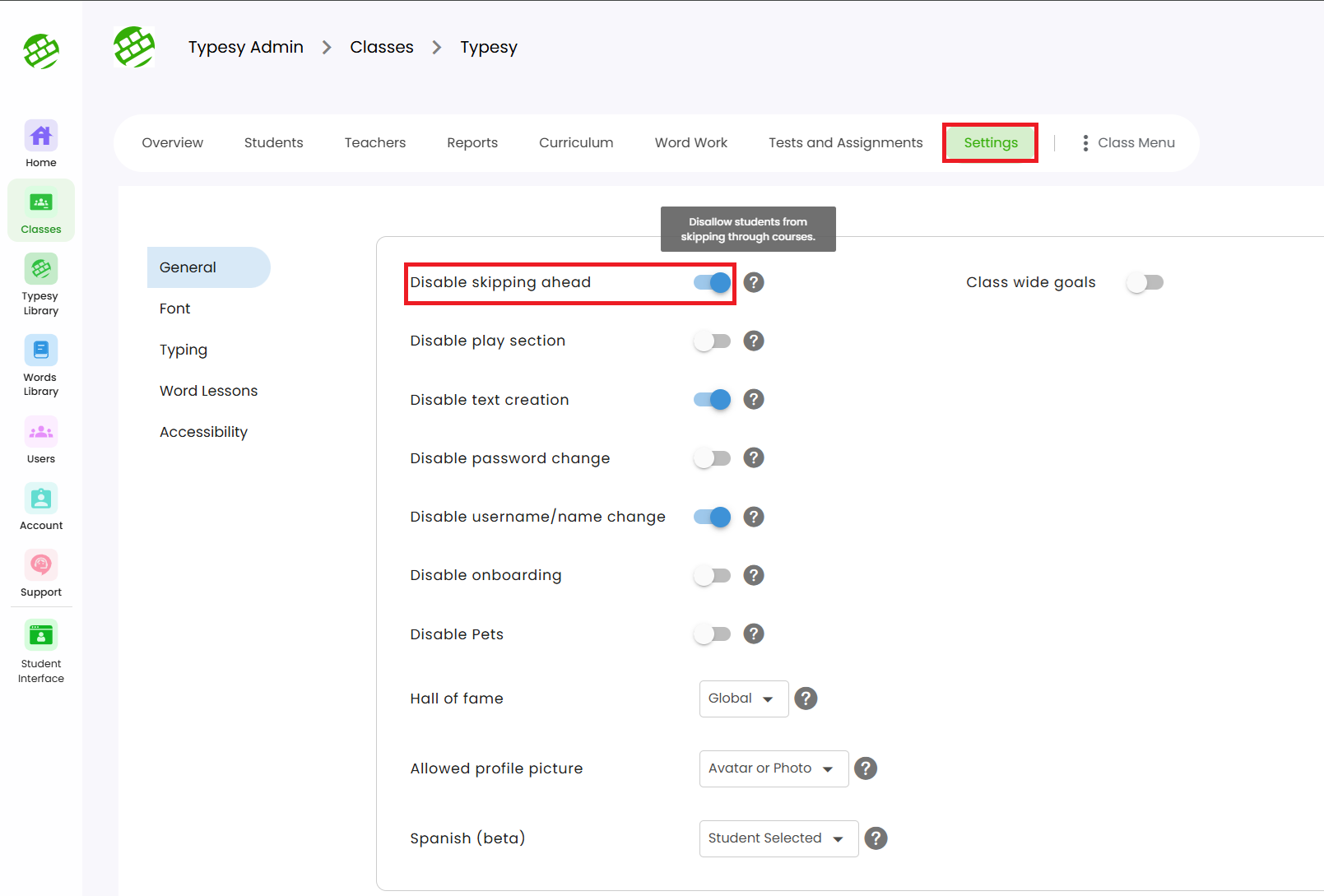Open the Typesy Library sidebar icon
Image resolution: width=1324 pixels, height=896 pixels.
tap(41, 270)
